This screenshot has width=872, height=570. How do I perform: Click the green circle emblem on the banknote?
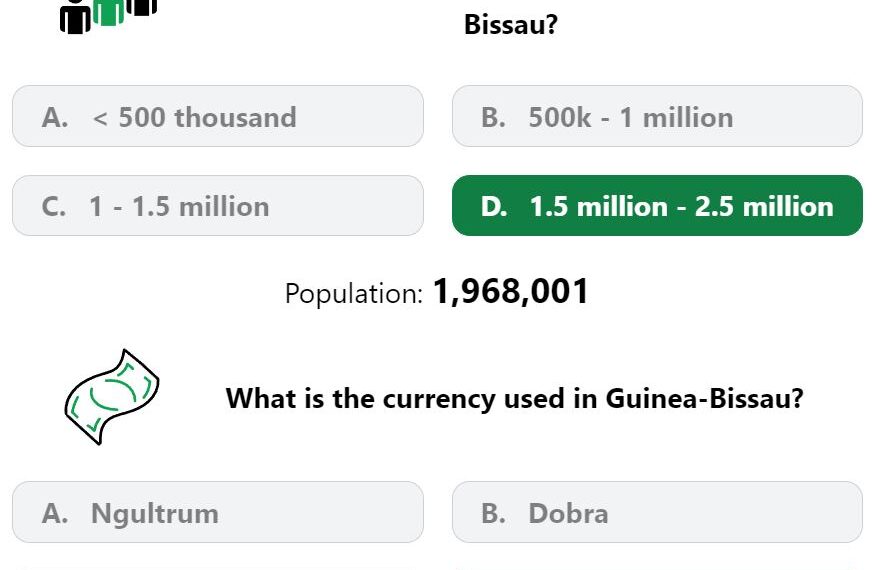tap(113, 394)
